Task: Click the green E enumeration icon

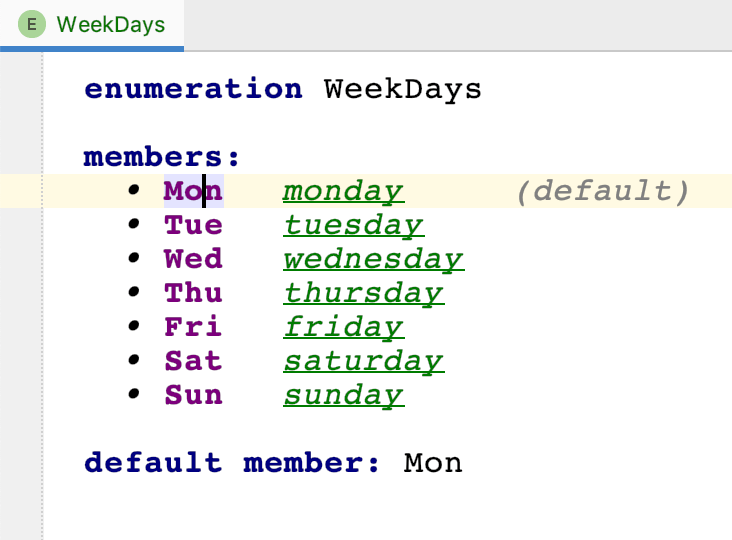Action: click(33, 24)
